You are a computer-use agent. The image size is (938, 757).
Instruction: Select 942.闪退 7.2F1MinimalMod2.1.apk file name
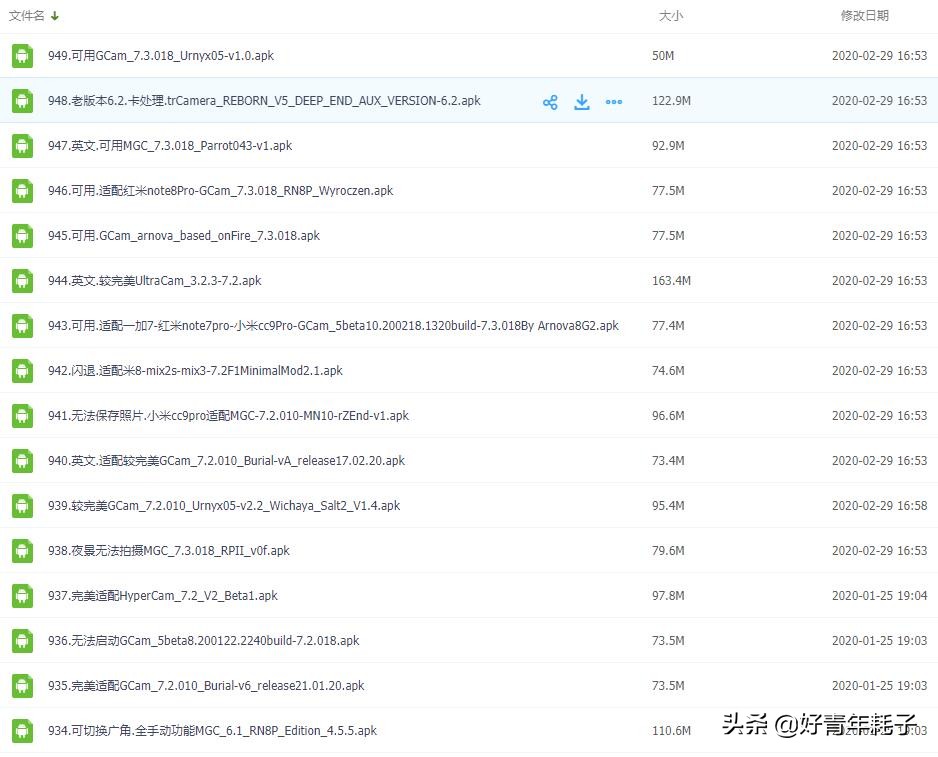tap(196, 370)
